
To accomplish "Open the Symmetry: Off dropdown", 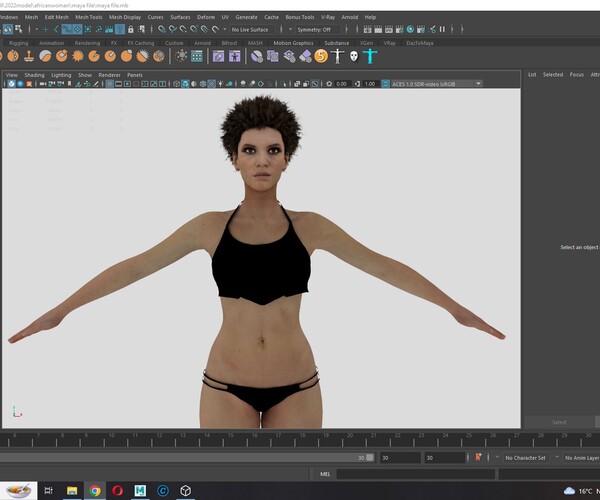I will [x=317, y=29].
